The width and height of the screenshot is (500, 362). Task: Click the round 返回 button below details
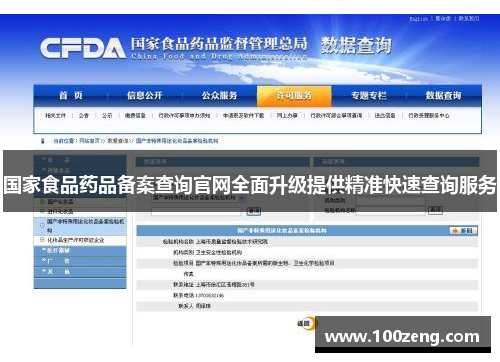click(306, 323)
